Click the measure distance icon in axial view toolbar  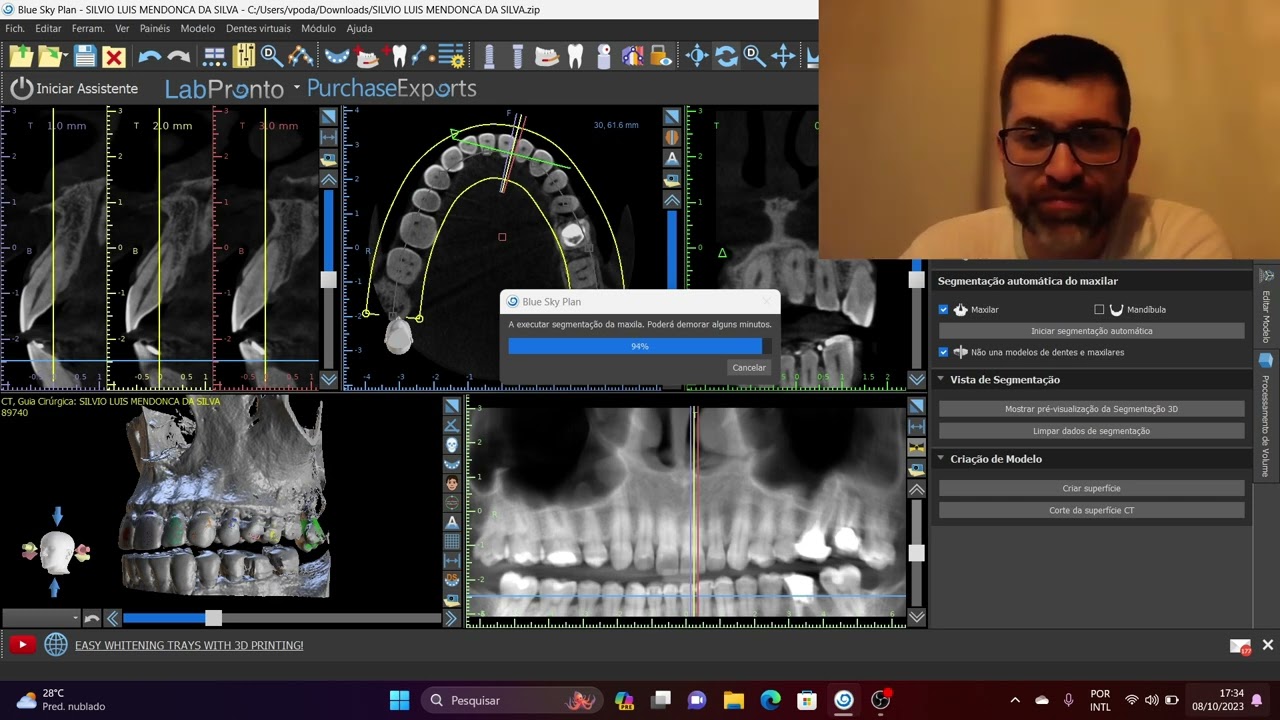tap(328, 137)
